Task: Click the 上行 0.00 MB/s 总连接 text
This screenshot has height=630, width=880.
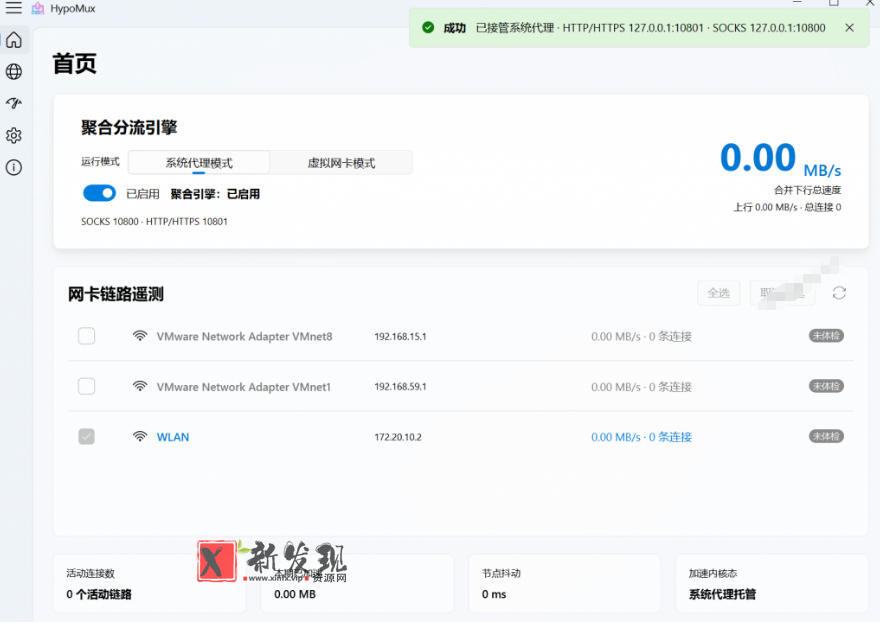Action: (787, 207)
